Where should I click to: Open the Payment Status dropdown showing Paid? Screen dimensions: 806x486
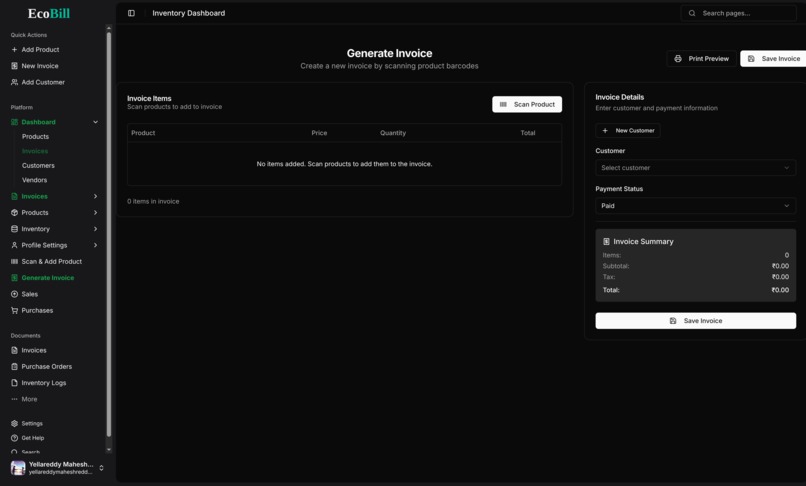[695, 206]
